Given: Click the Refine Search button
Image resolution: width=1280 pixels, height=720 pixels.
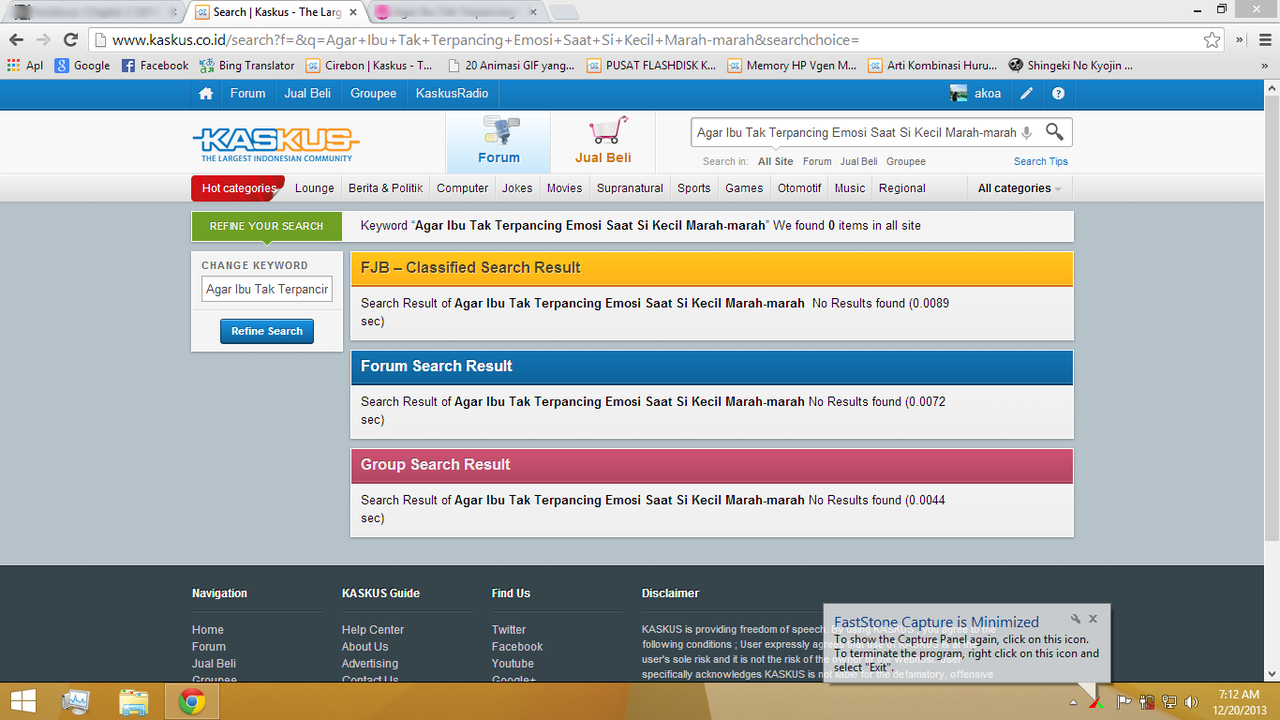Looking at the screenshot, I should point(267,331).
